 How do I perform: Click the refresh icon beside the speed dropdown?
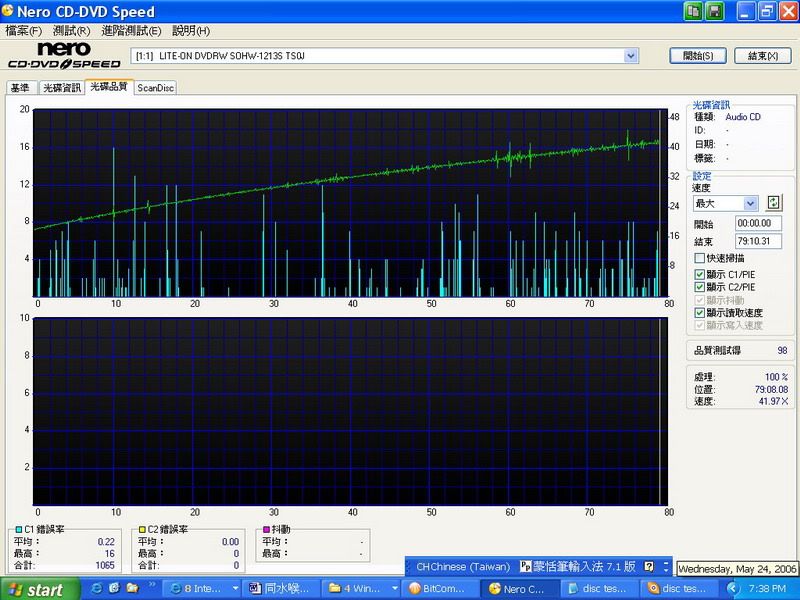pyautogui.click(x=773, y=203)
